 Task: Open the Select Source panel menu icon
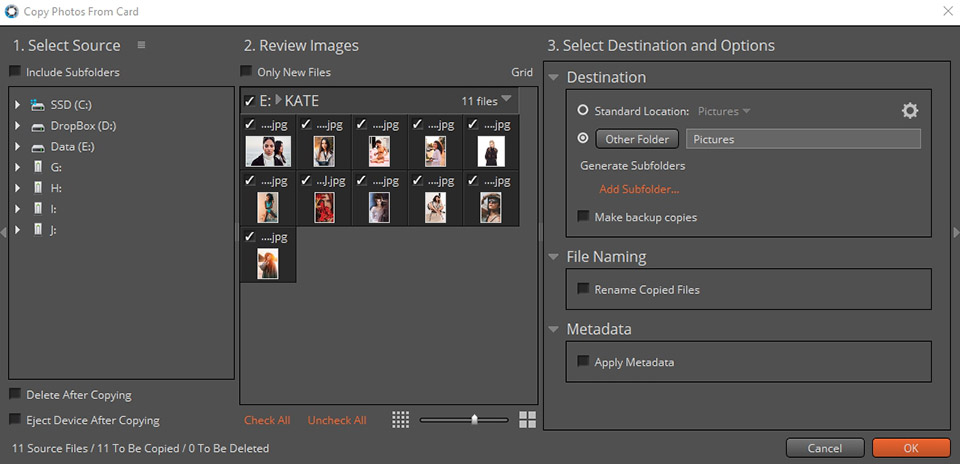(141, 45)
